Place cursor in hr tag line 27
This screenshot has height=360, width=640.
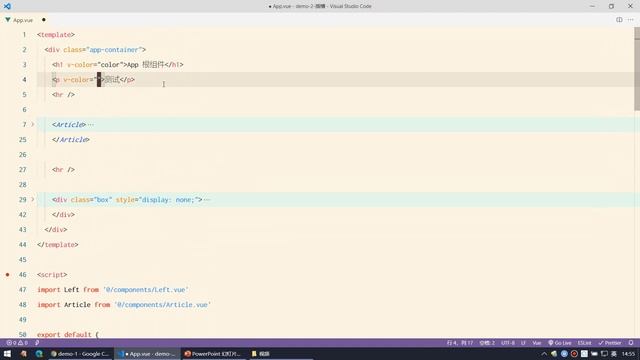point(63,170)
